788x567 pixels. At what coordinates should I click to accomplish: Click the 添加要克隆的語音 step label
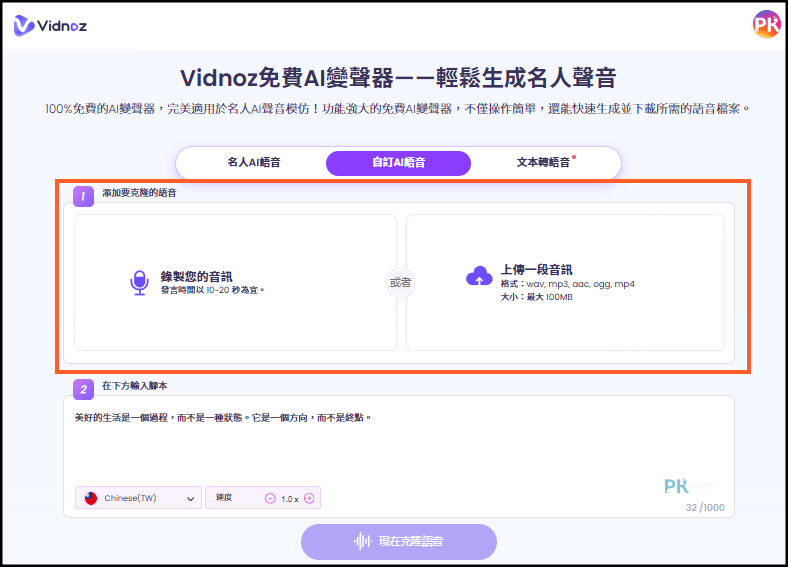pyautogui.click(x=139, y=193)
